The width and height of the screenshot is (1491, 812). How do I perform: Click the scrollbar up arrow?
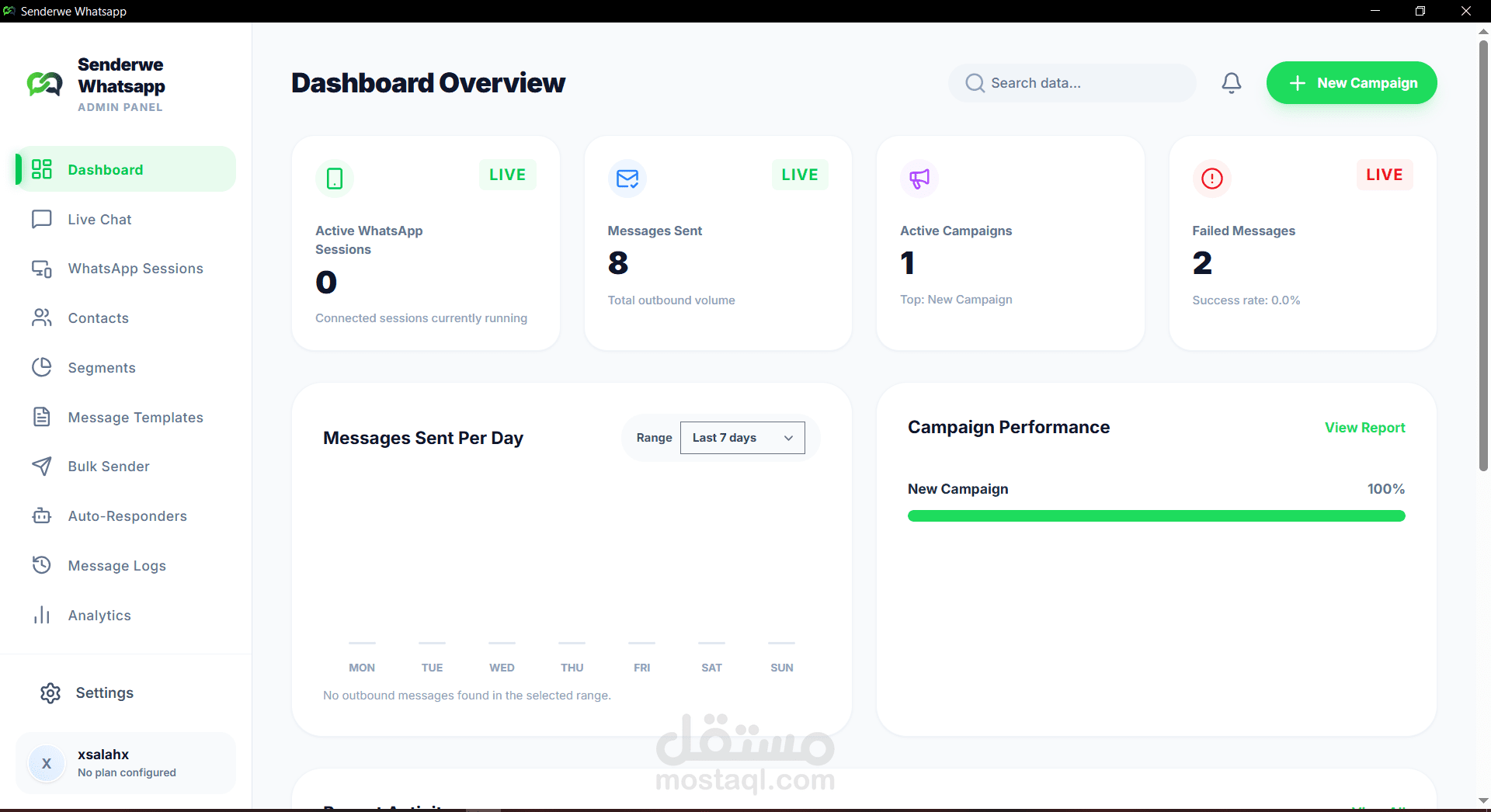[1483, 32]
